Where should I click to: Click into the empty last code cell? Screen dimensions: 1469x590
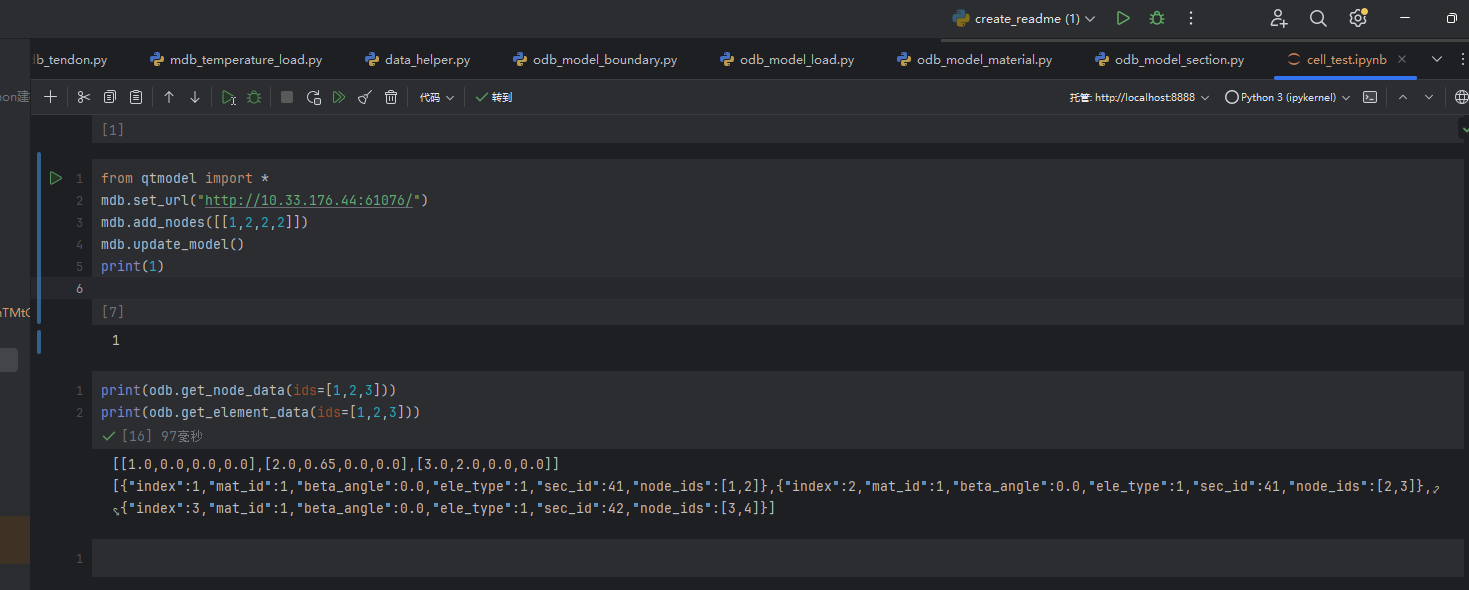pyautogui.click(x=778, y=558)
